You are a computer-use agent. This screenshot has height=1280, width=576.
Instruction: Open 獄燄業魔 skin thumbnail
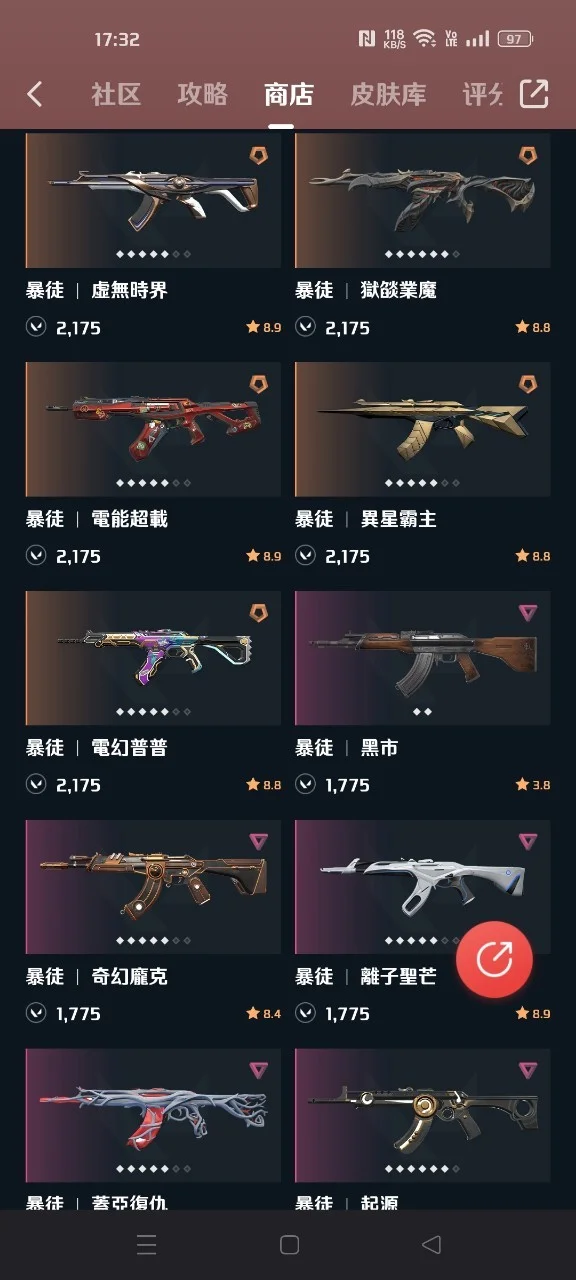(423, 200)
